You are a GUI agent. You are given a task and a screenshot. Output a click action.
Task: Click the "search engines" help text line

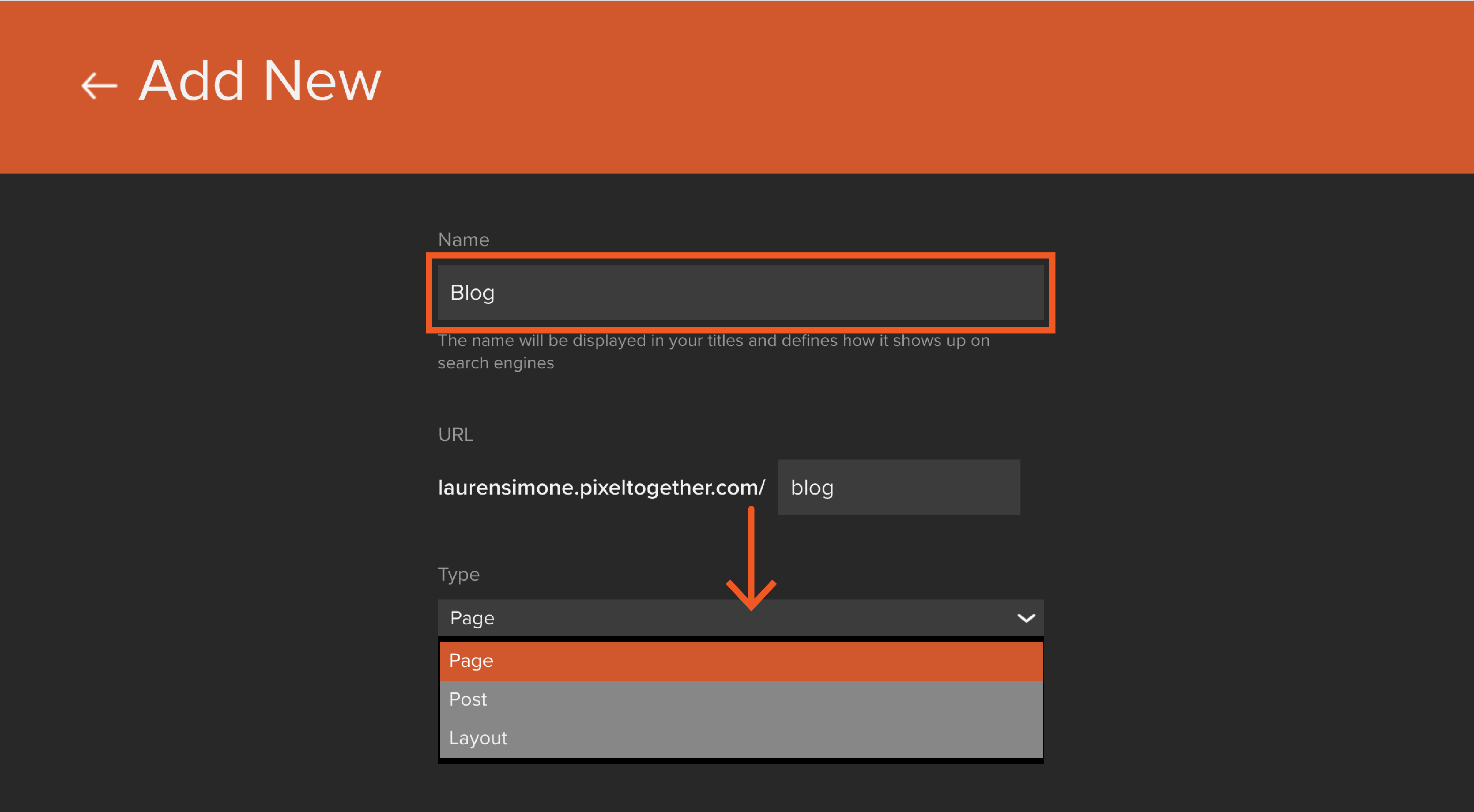pyautogui.click(x=496, y=363)
